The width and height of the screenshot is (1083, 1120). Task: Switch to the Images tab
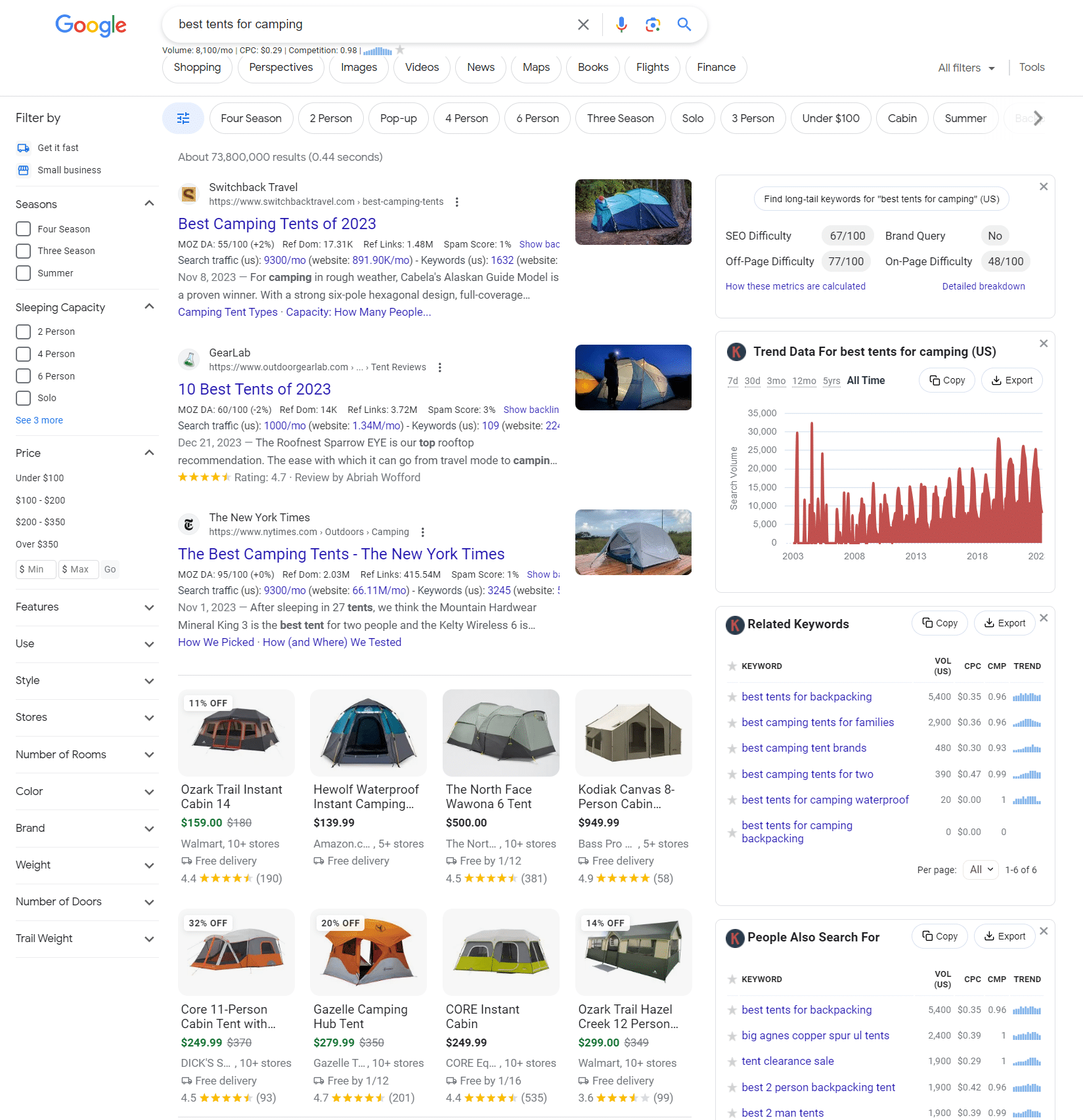tap(359, 68)
